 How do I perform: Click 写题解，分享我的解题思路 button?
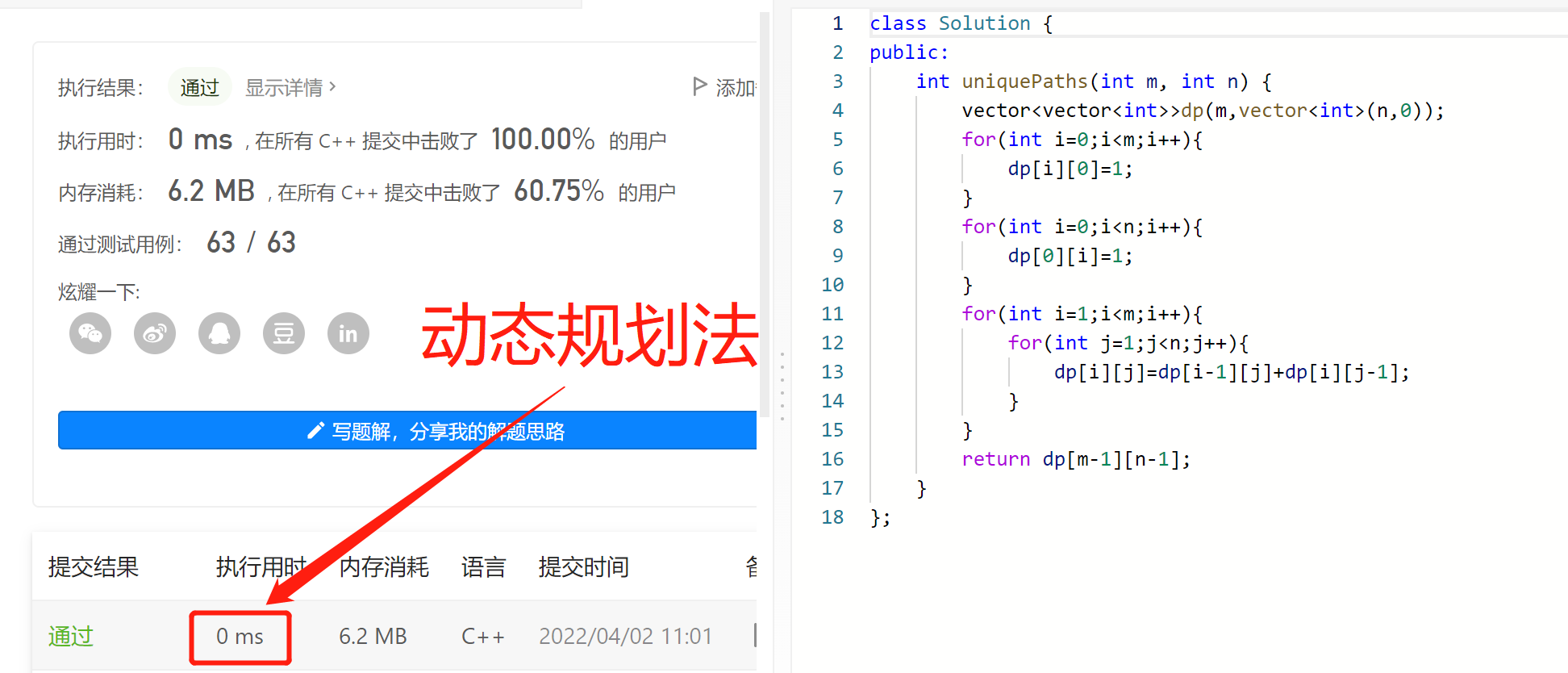pyautogui.click(x=407, y=430)
